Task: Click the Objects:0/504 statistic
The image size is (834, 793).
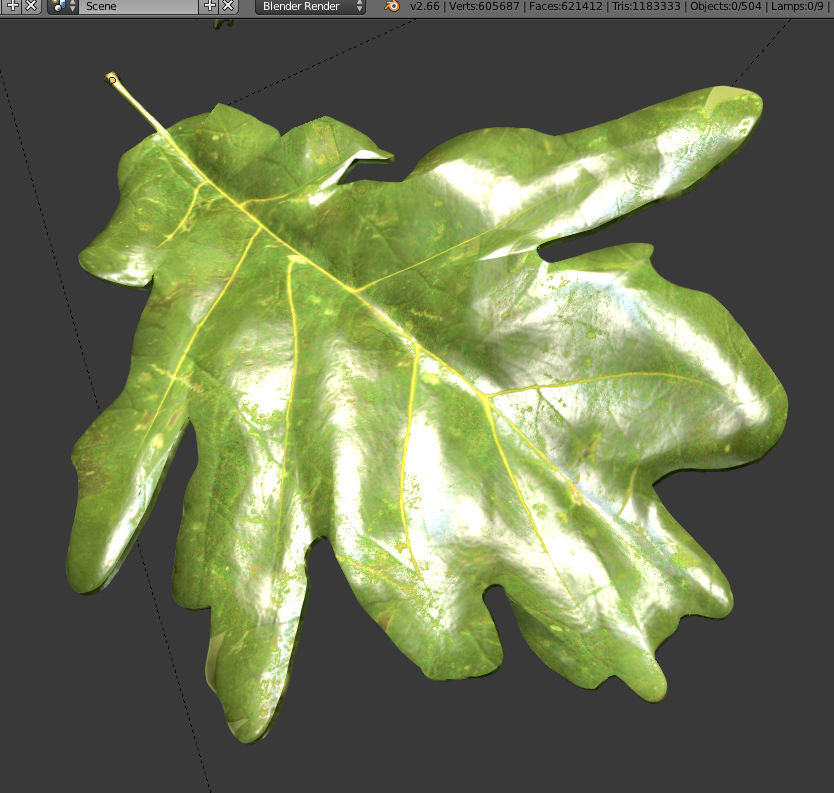Action: [725, 6]
